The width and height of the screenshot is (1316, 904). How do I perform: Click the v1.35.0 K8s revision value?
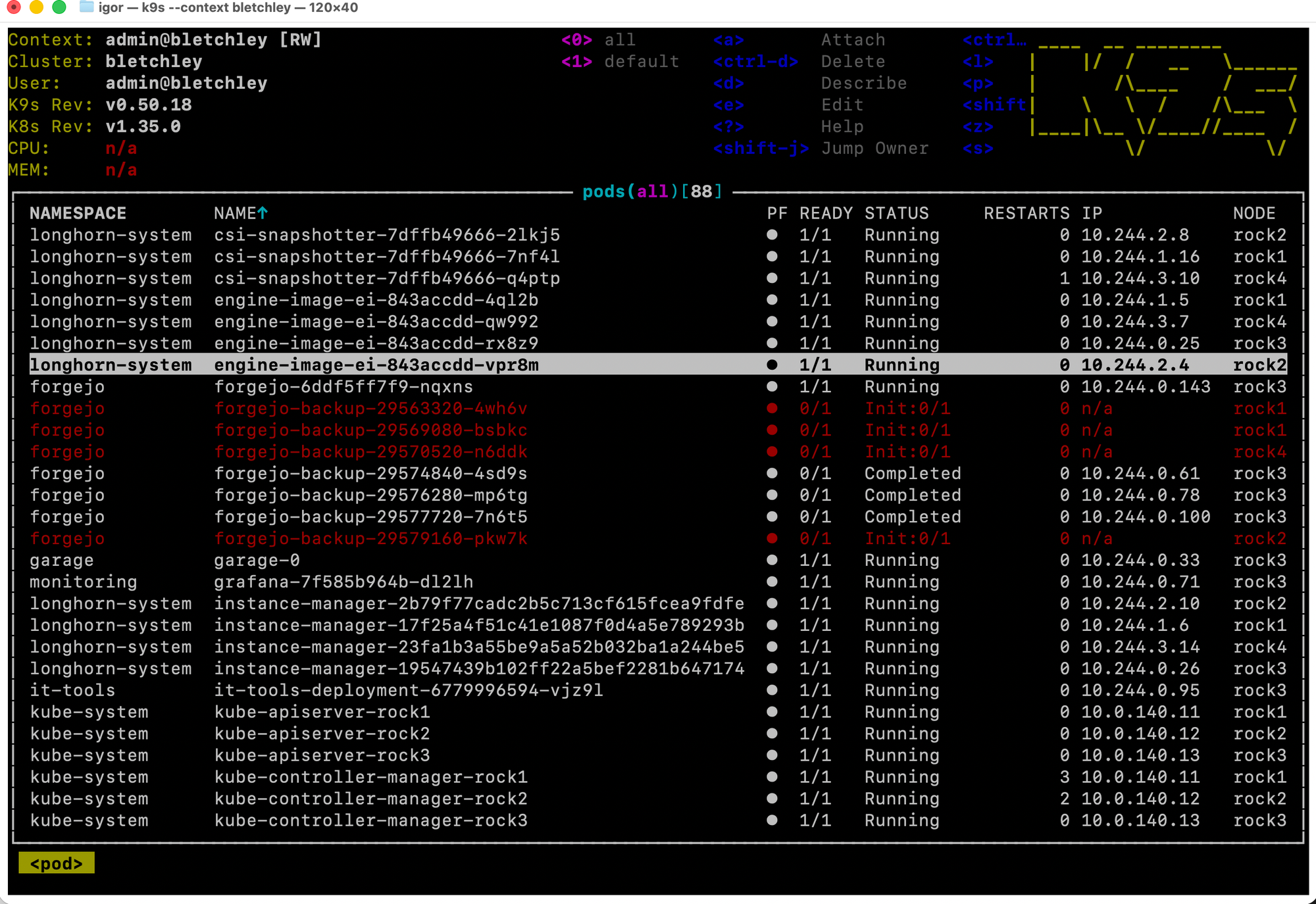[x=143, y=127]
